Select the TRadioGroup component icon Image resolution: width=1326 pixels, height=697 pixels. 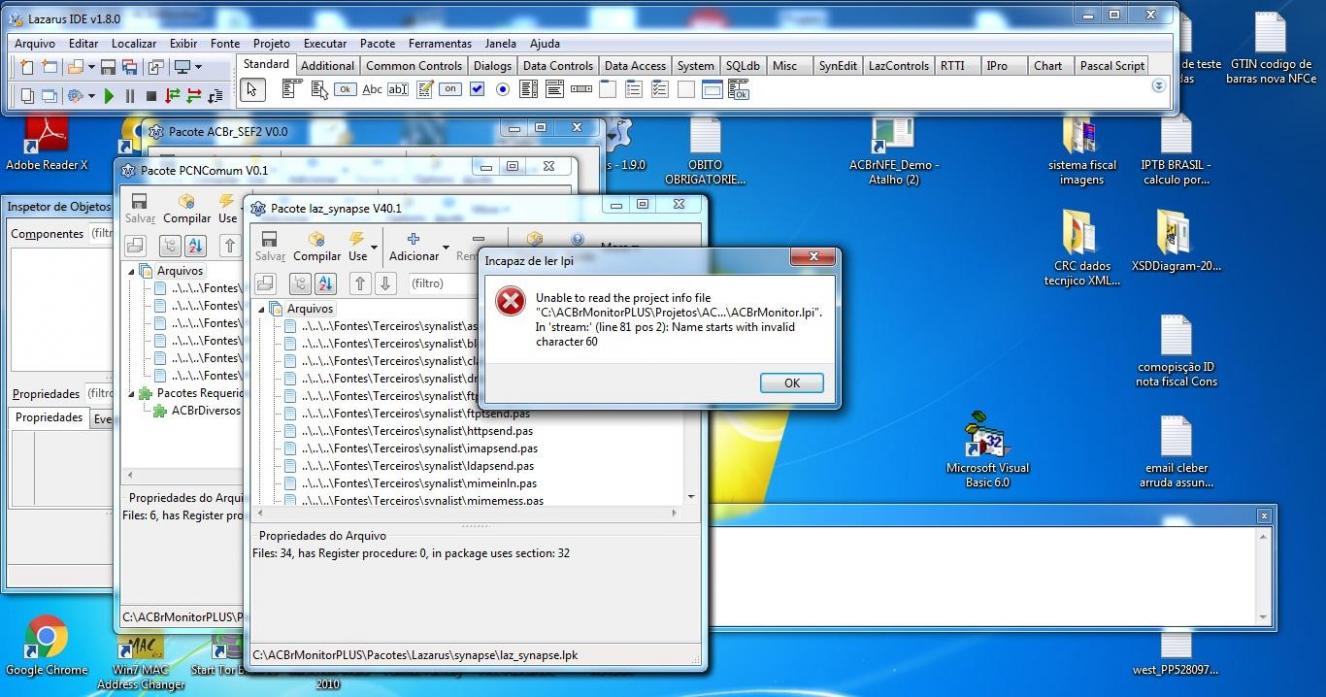point(634,90)
